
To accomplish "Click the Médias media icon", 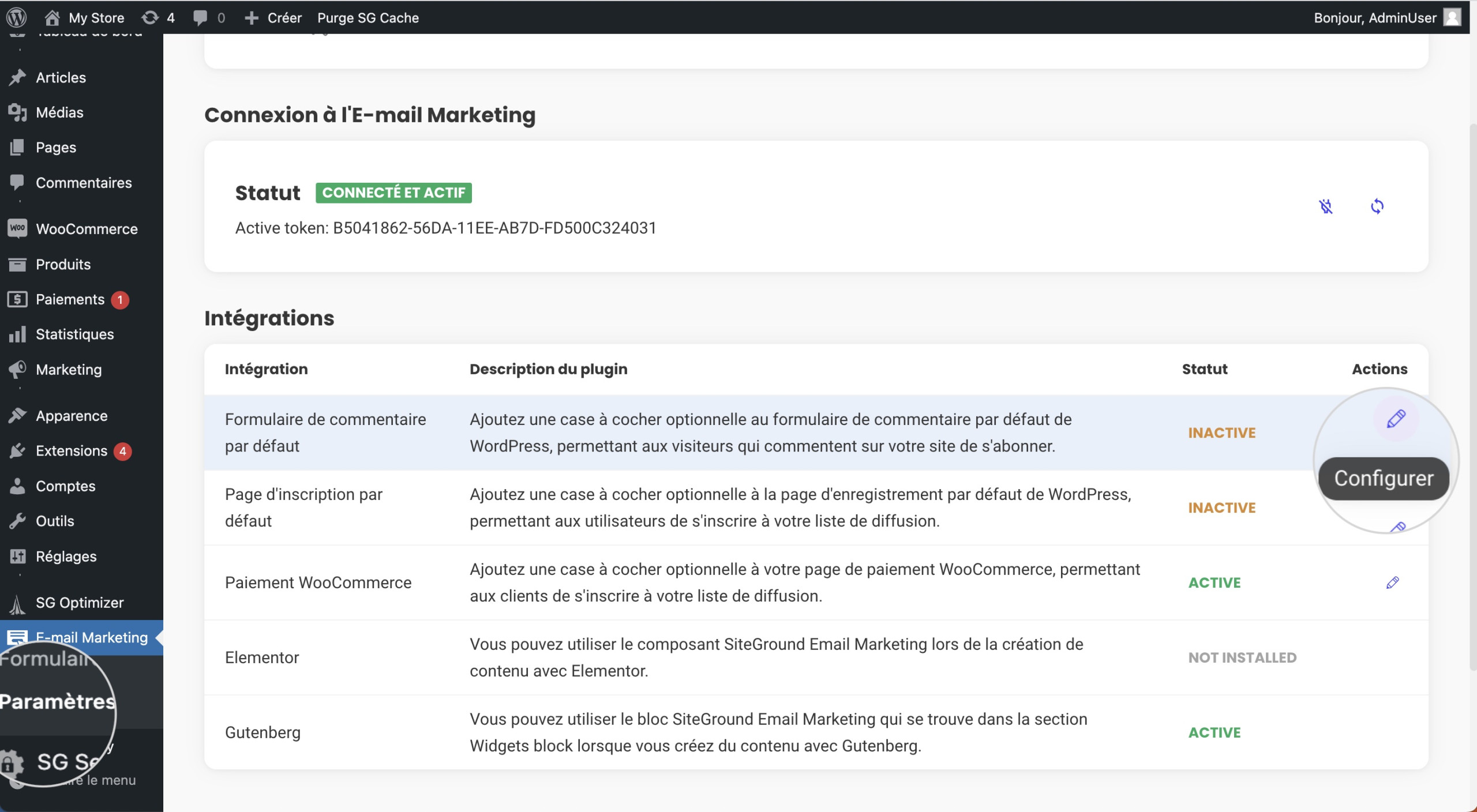I will [17, 112].
